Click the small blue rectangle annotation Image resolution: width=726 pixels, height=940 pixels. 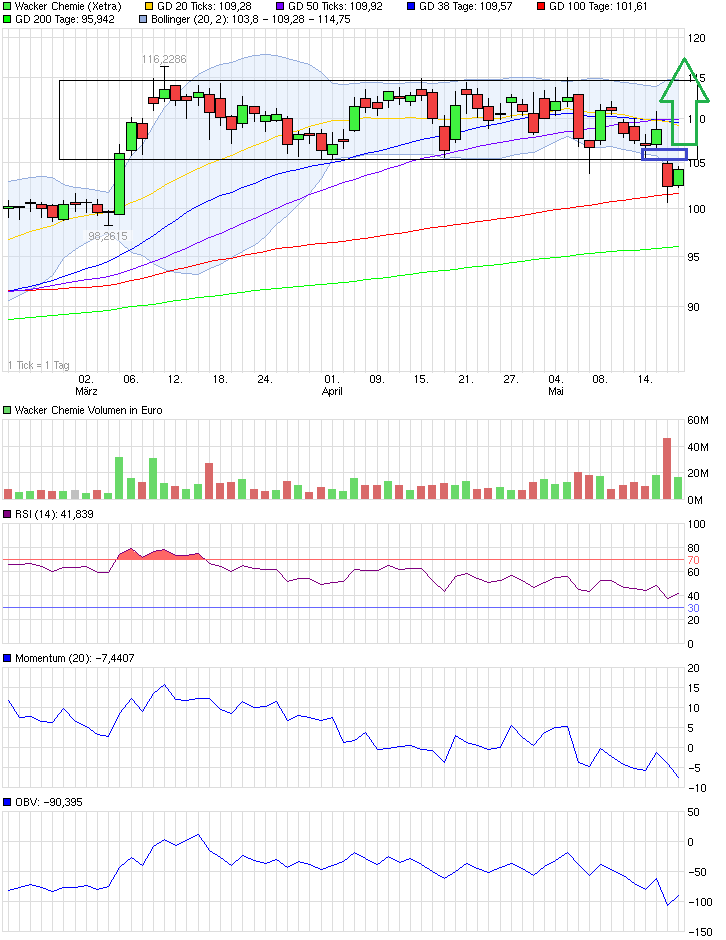pyautogui.click(x=663, y=154)
